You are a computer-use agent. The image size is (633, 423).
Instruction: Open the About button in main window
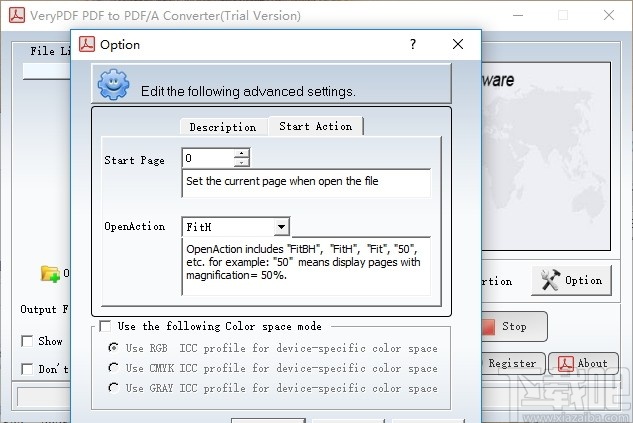pos(583,363)
